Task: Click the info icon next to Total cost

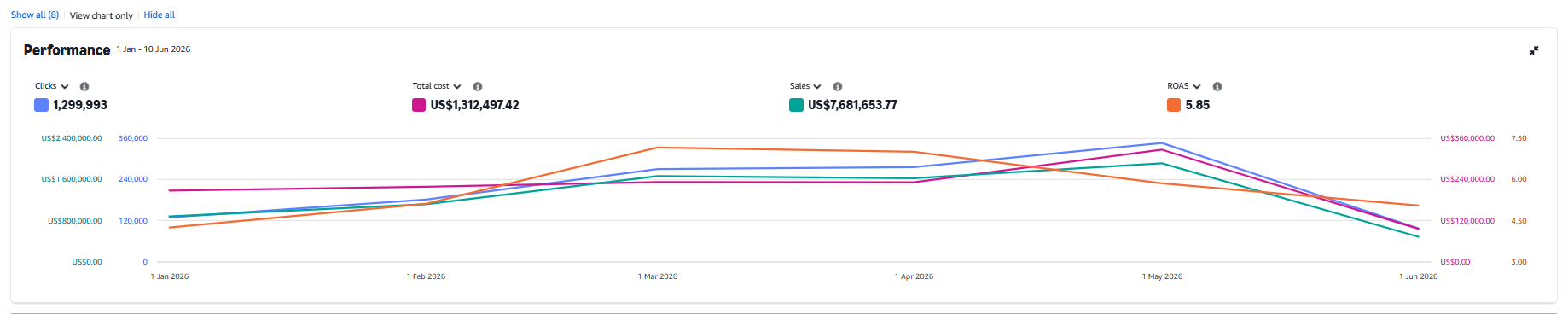Action: coord(478,86)
